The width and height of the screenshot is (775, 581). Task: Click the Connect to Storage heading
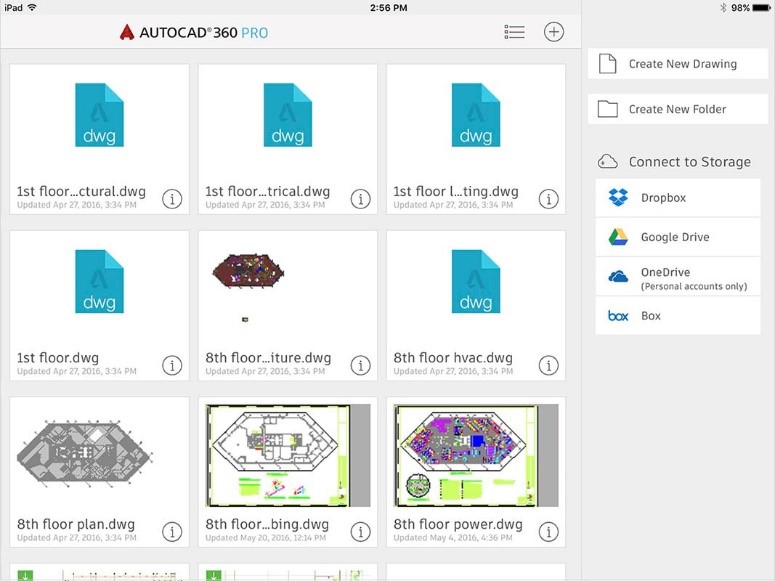tap(689, 162)
